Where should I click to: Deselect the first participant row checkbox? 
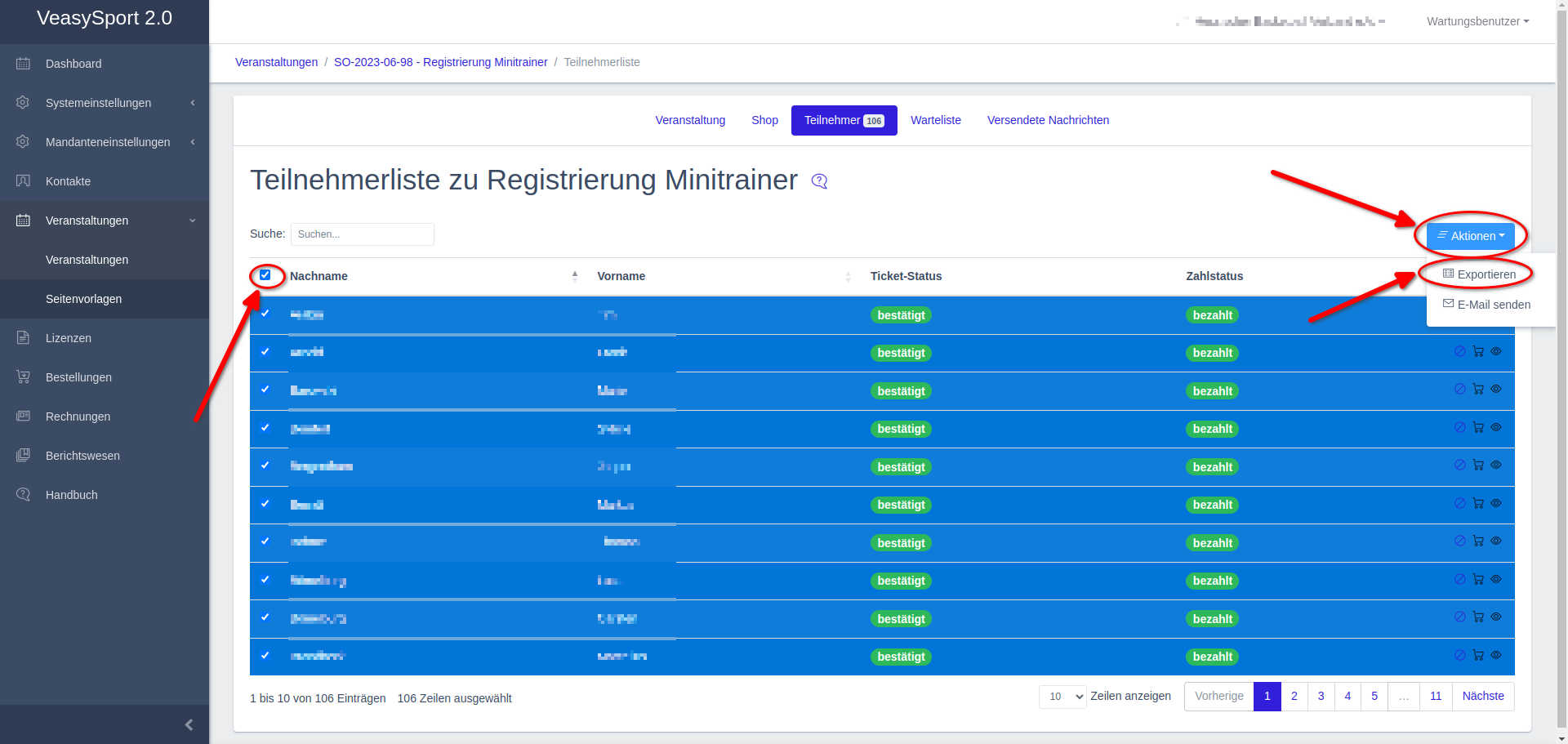[x=265, y=314]
